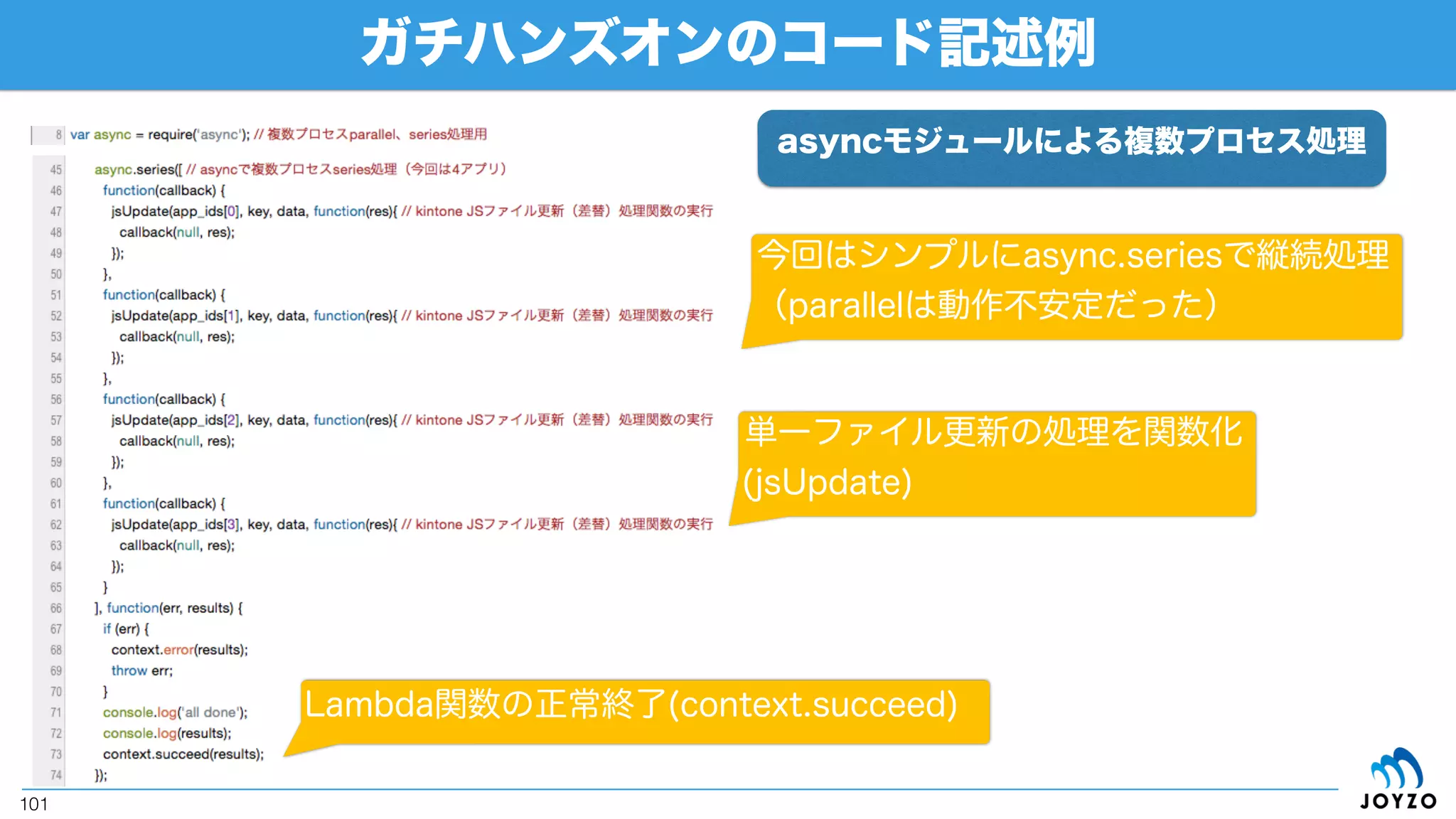Click callback(null, res); on line 48
Viewport: 1456px width, 819px height.
pos(177,232)
